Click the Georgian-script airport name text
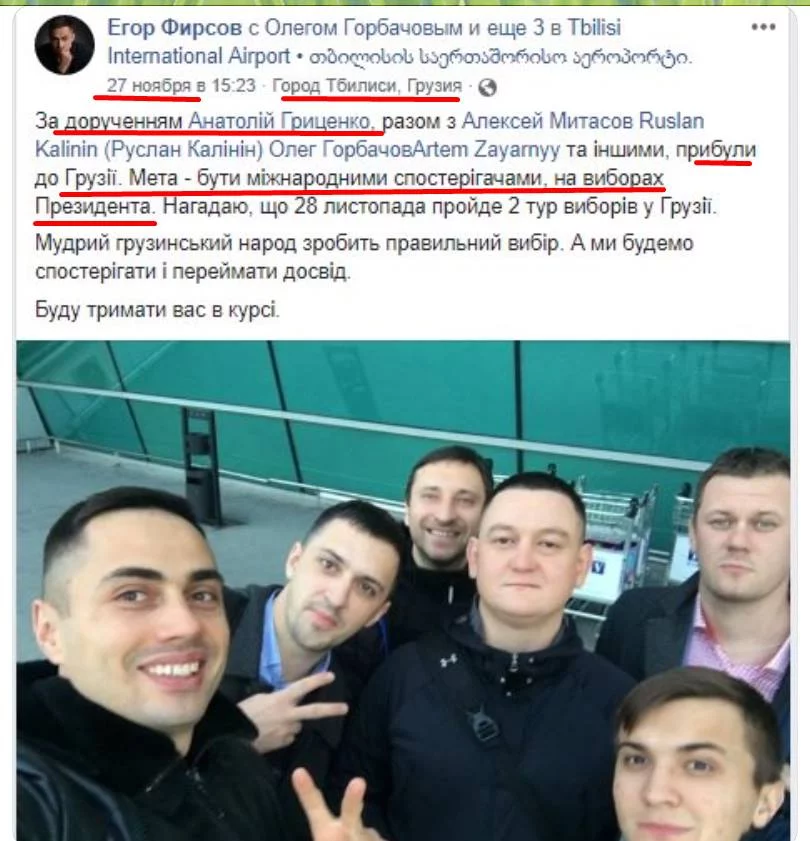Image resolution: width=810 pixels, height=841 pixels. [500, 57]
